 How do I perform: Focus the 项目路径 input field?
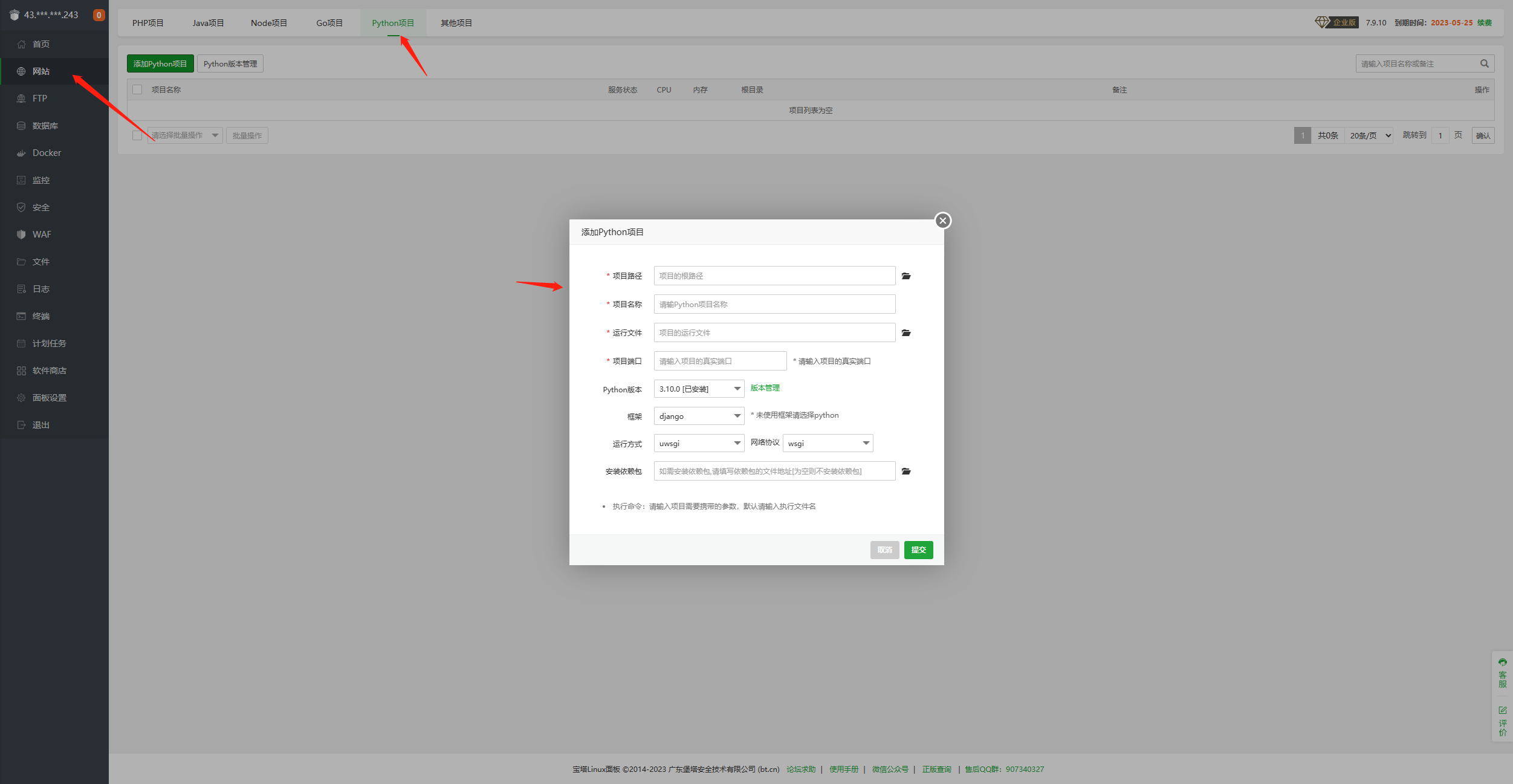pyautogui.click(x=774, y=276)
